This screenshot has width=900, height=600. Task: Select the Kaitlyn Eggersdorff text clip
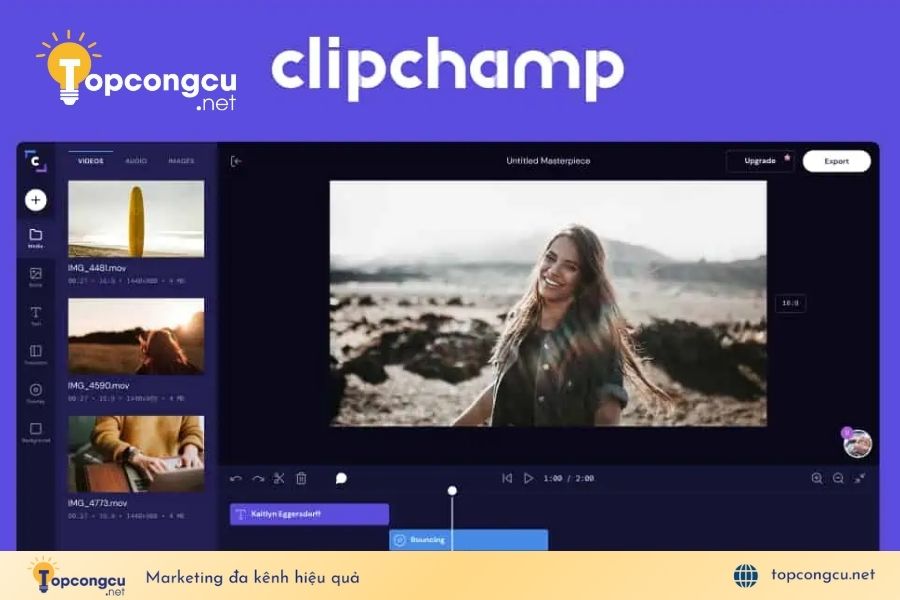[x=309, y=514]
